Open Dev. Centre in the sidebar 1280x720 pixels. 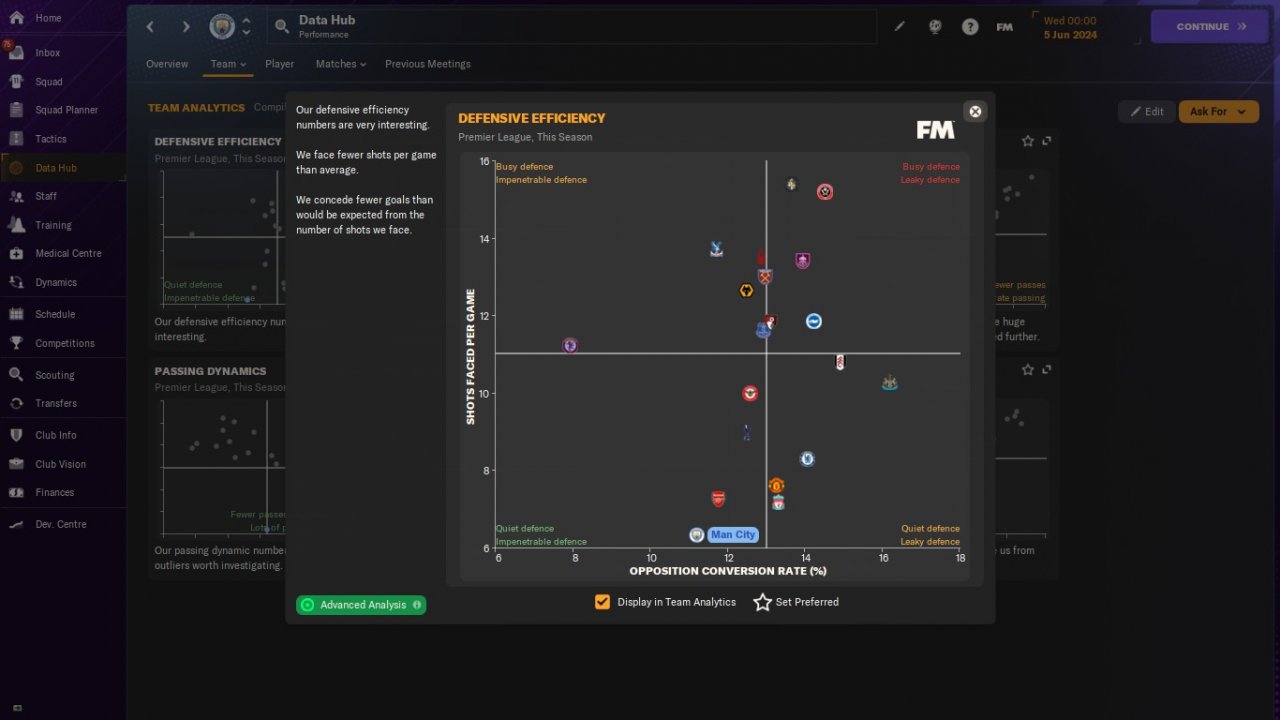coord(62,524)
